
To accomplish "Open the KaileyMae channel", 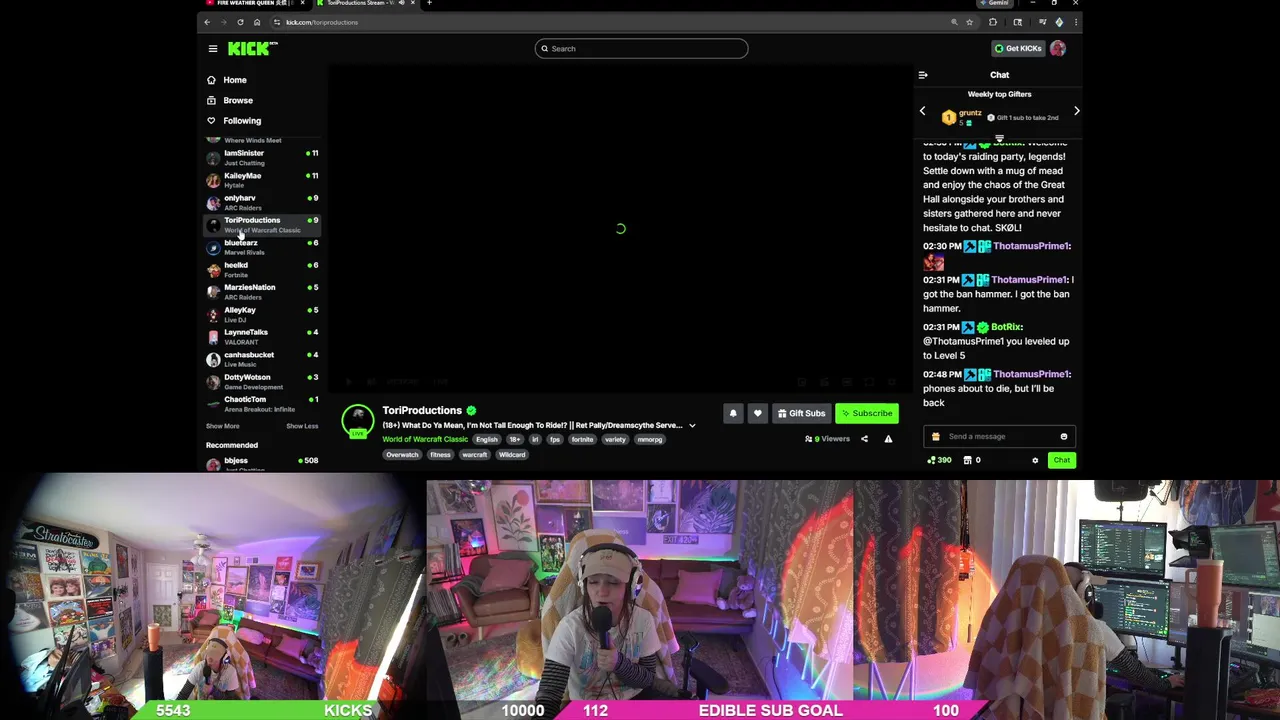I will click(x=262, y=180).
